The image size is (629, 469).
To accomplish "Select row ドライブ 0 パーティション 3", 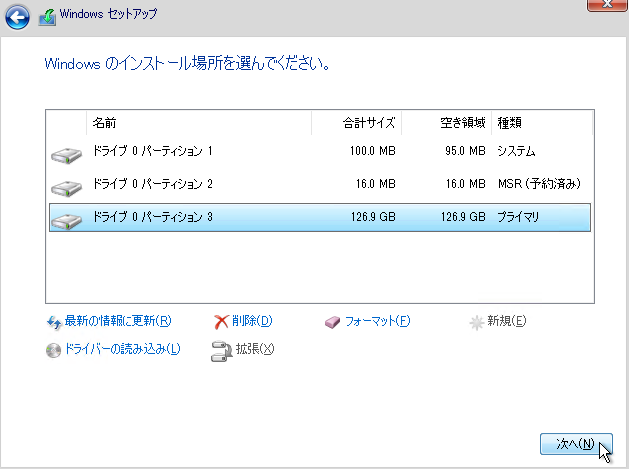I will click(320, 217).
